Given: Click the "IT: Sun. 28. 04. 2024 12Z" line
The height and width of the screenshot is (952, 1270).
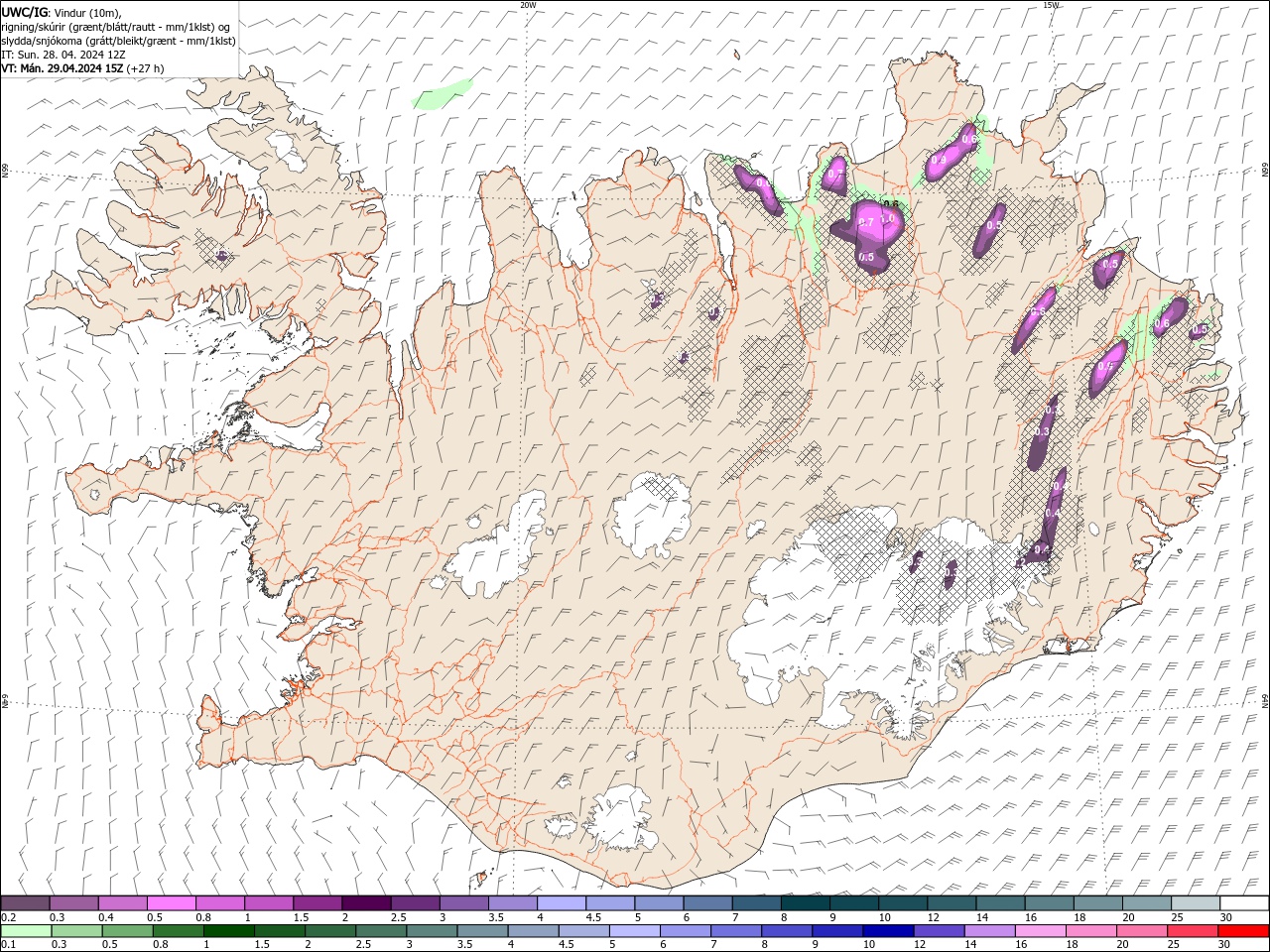Looking at the screenshot, I should [63, 55].
